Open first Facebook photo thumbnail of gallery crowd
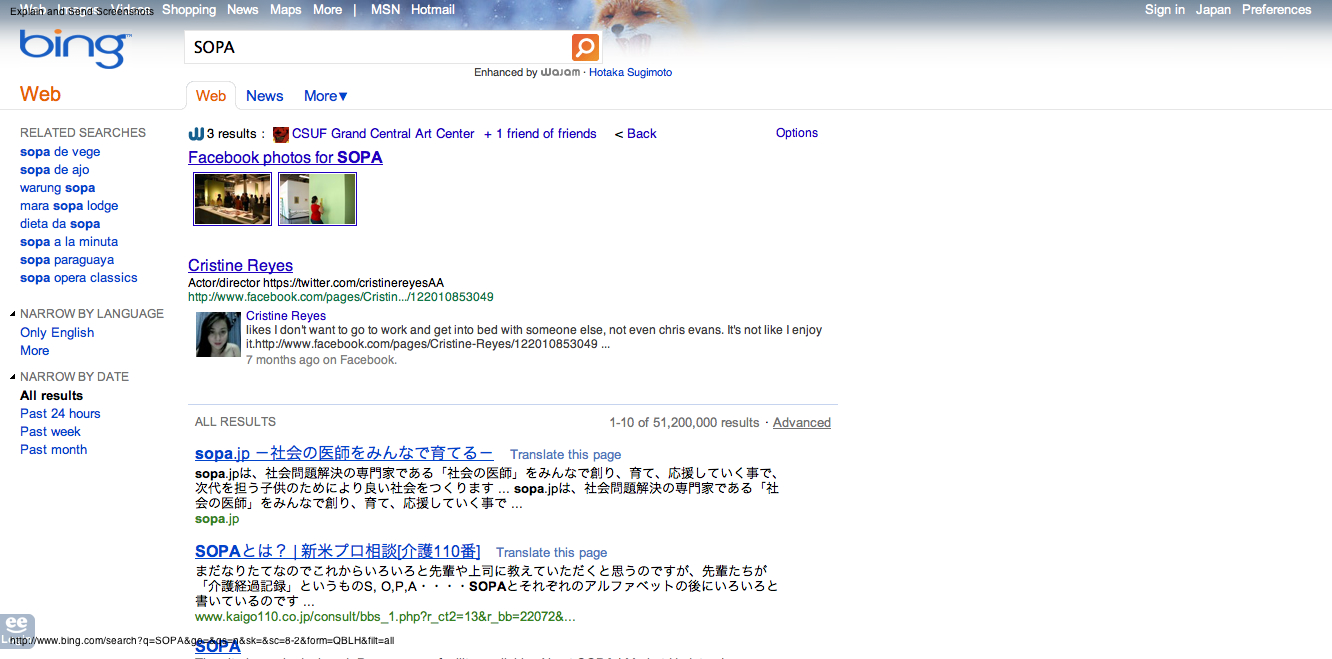The width and height of the screenshot is (1332, 659). tap(232, 199)
